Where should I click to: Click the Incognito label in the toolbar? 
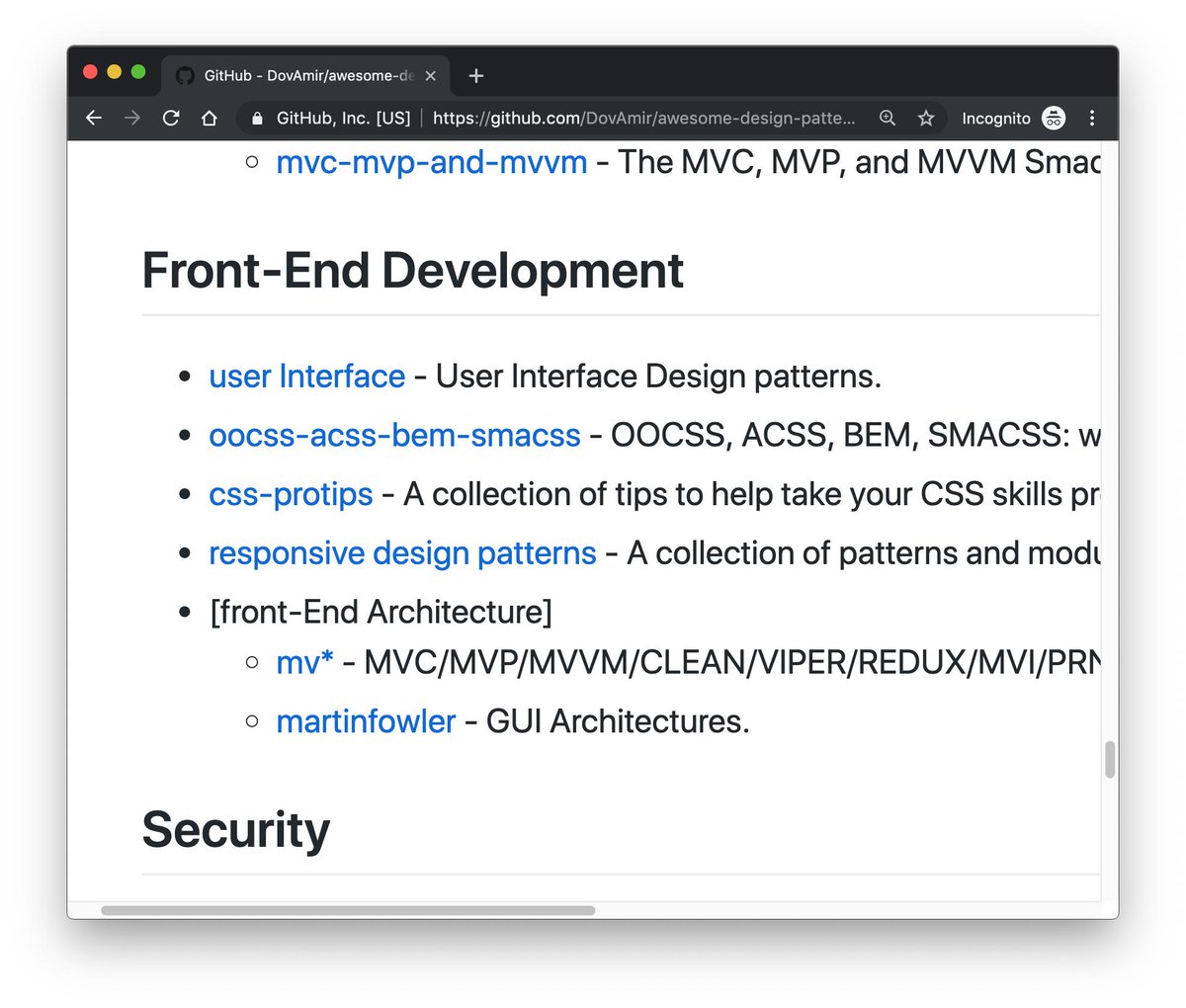tap(995, 118)
